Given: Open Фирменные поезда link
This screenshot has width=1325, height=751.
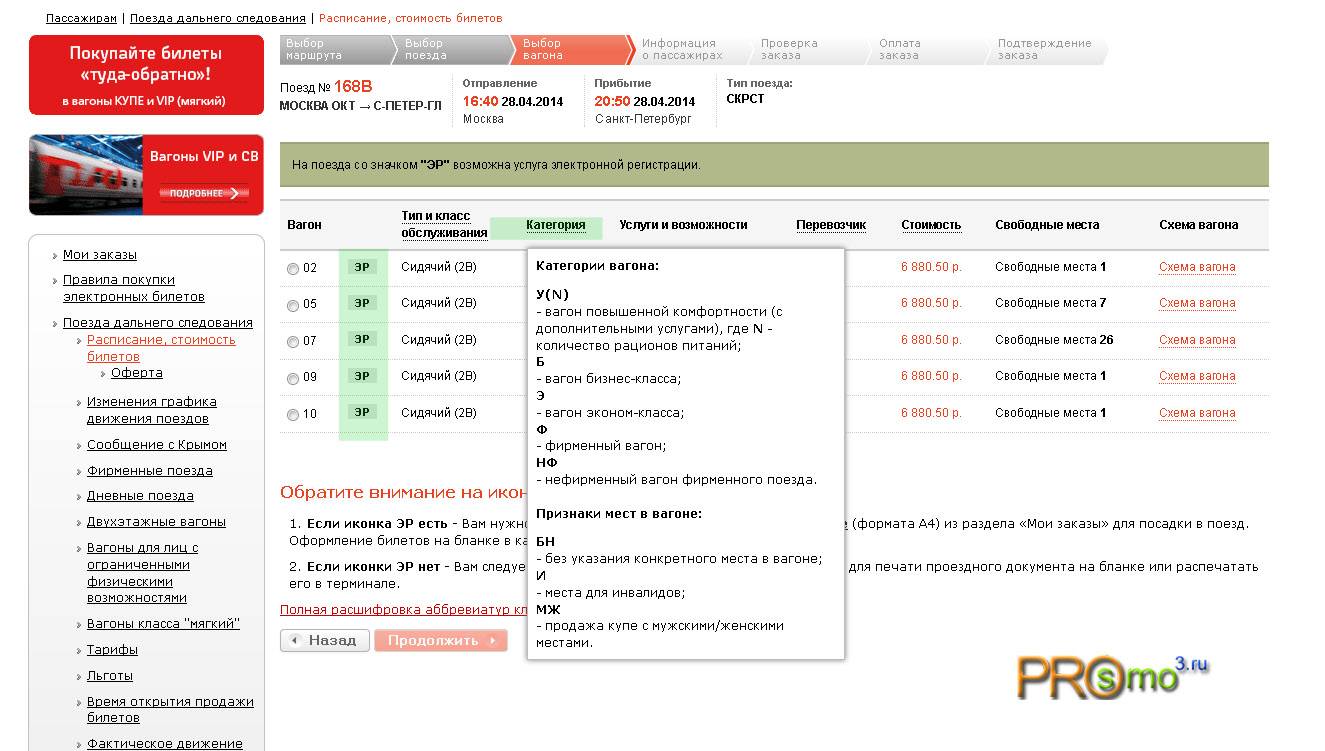Looking at the screenshot, I should pos(150,471).
